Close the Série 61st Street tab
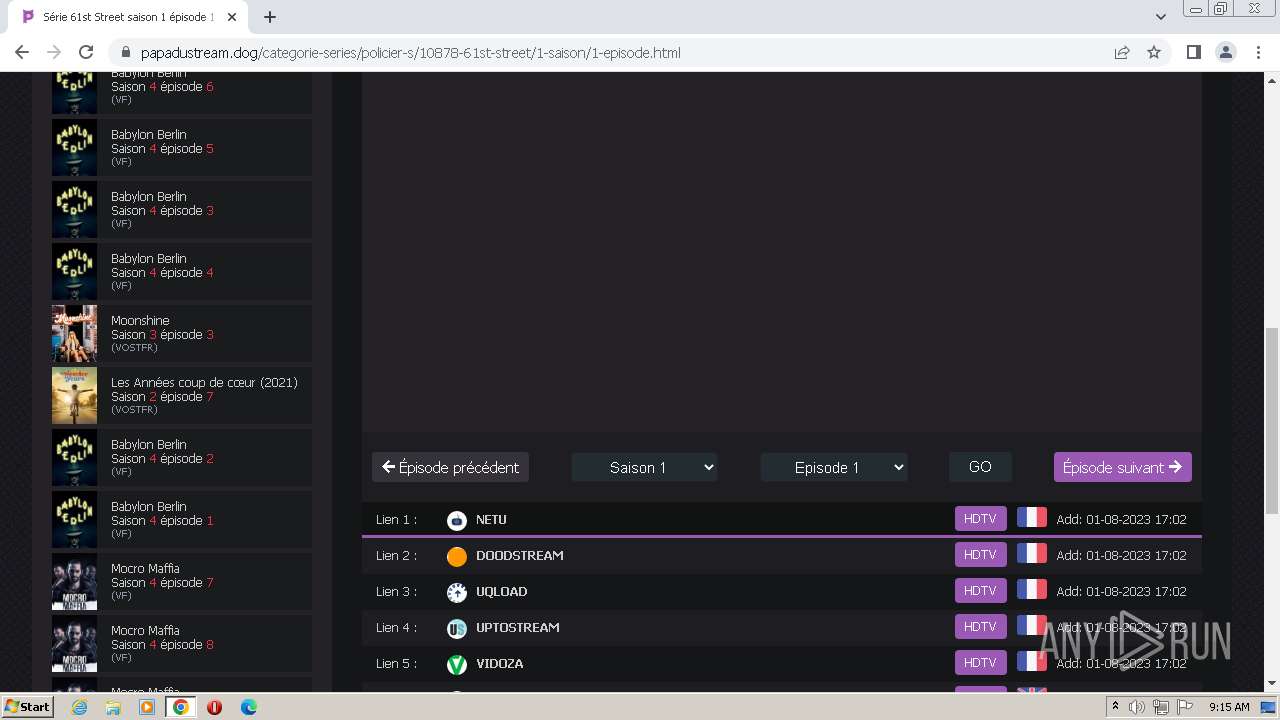This screenshot has height=720, width=1280. tap(233, 17)
